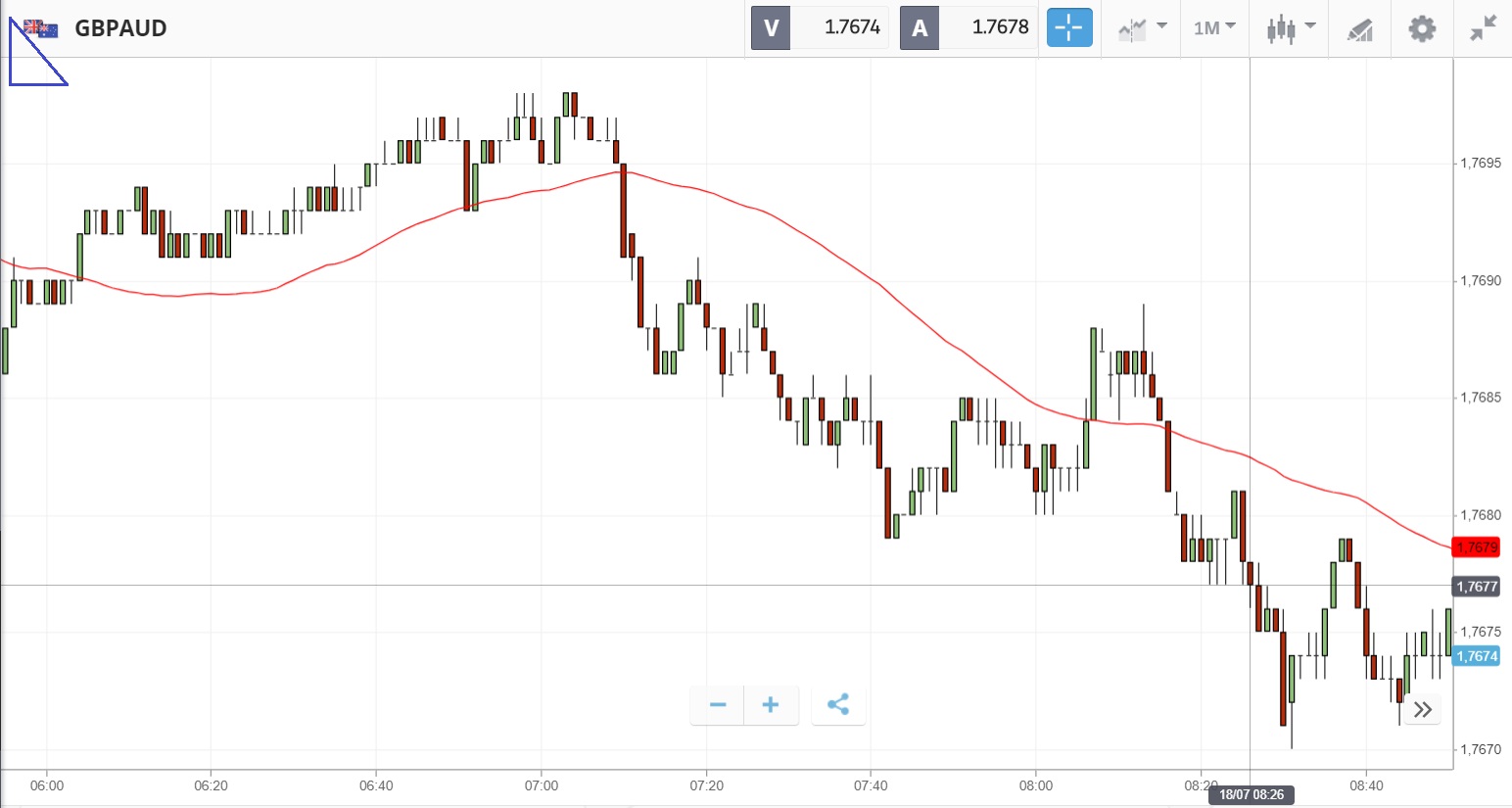Click the GBPAUD flag icon
Screen dimensions: 1512x808
(x=41, y=28)
